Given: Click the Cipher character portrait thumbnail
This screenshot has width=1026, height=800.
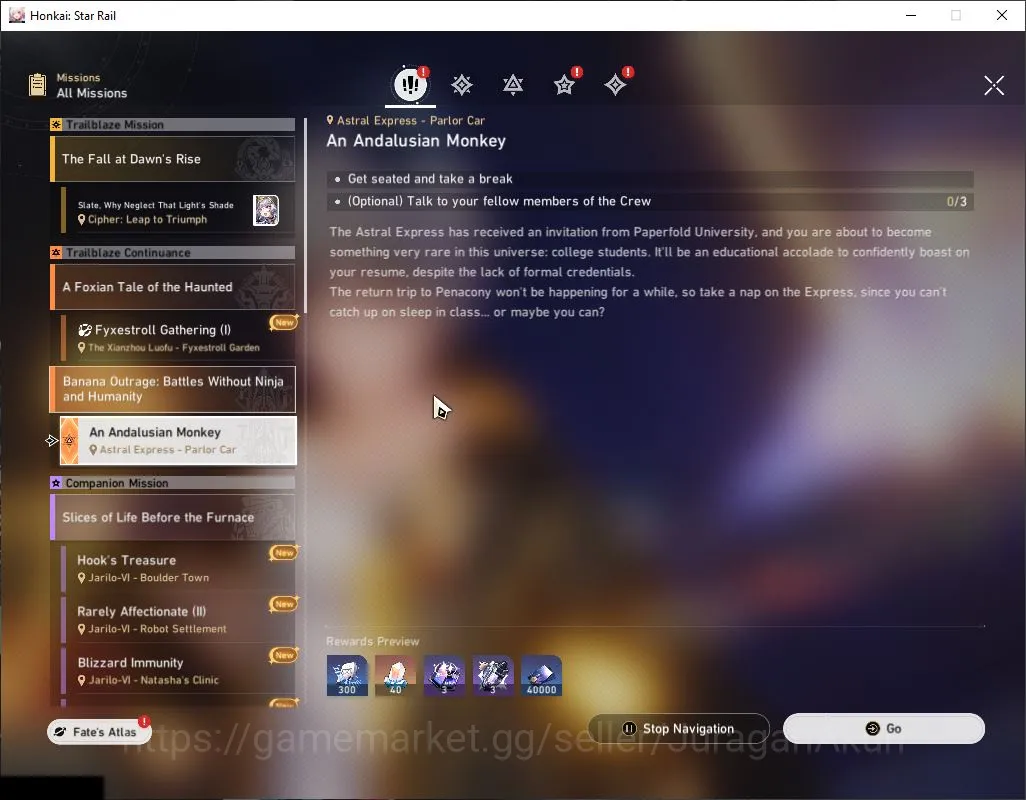Looking at the screenshot, I should (266, 211).
